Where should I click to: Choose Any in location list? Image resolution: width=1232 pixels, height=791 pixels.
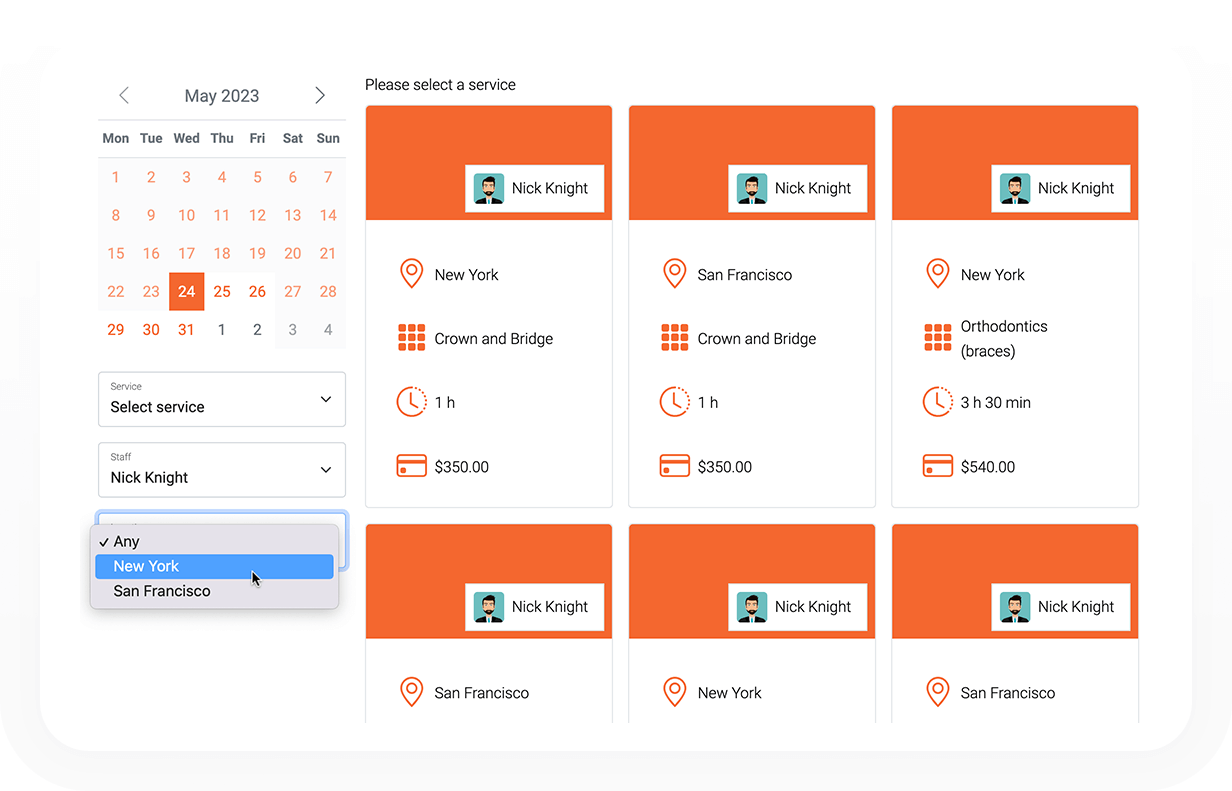click(x=214, y=541)
